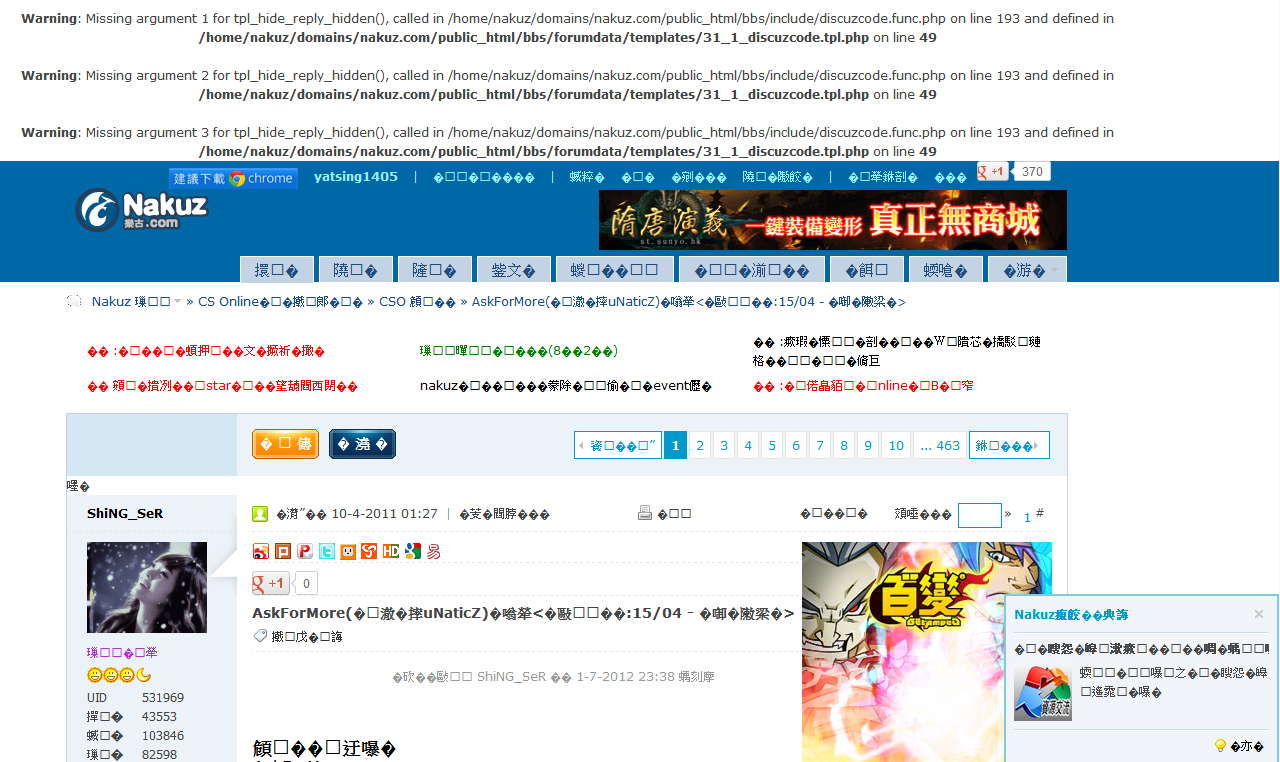Open the CSO breadcrumb link
This screenshot has width=1280, height=762.
pos(417,301)
